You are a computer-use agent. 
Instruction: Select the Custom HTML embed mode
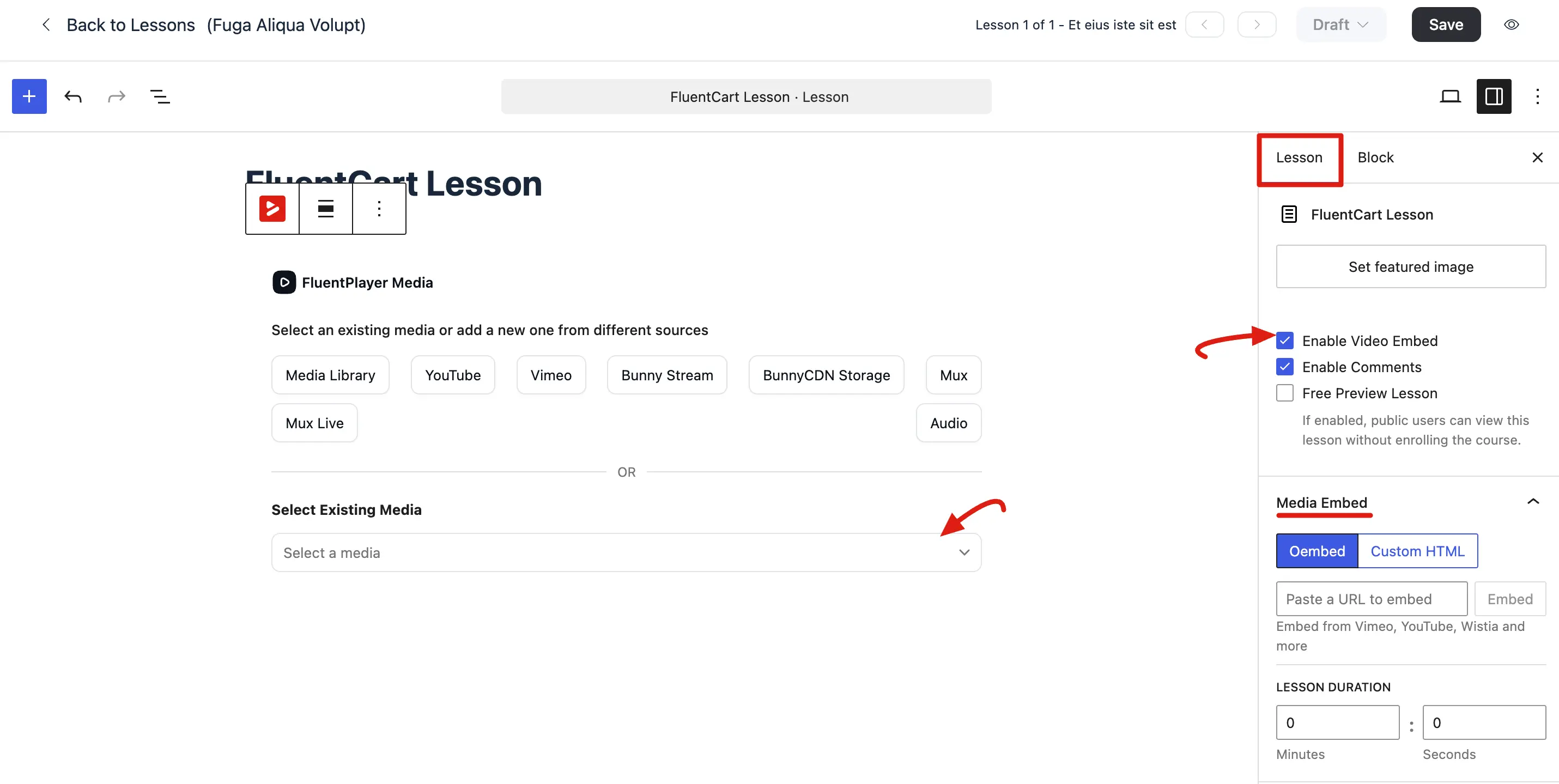coord(1417,551)
